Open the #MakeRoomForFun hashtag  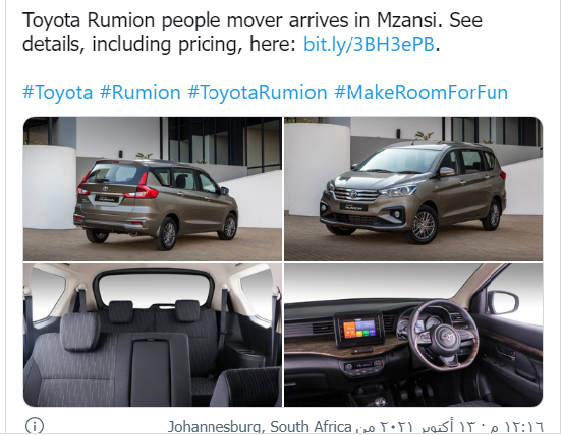[x=421, y=92]
